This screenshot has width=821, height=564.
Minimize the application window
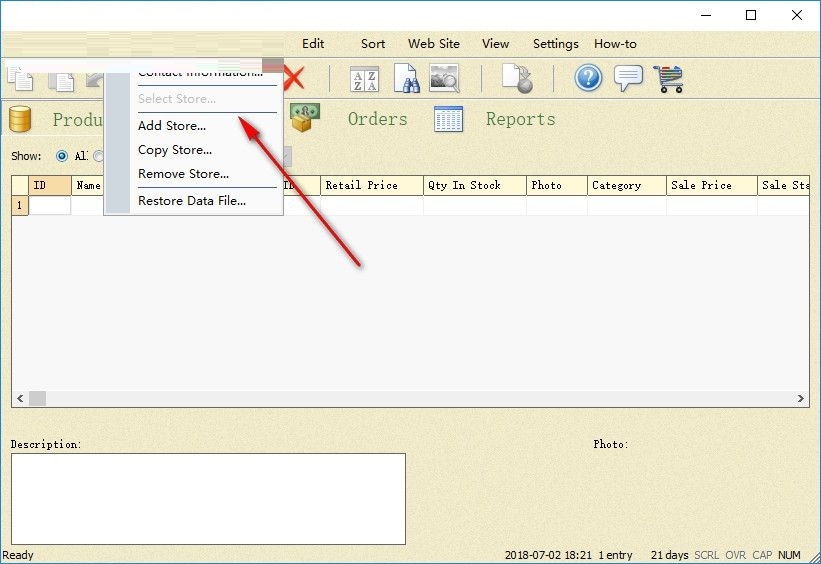pos(706,15)
